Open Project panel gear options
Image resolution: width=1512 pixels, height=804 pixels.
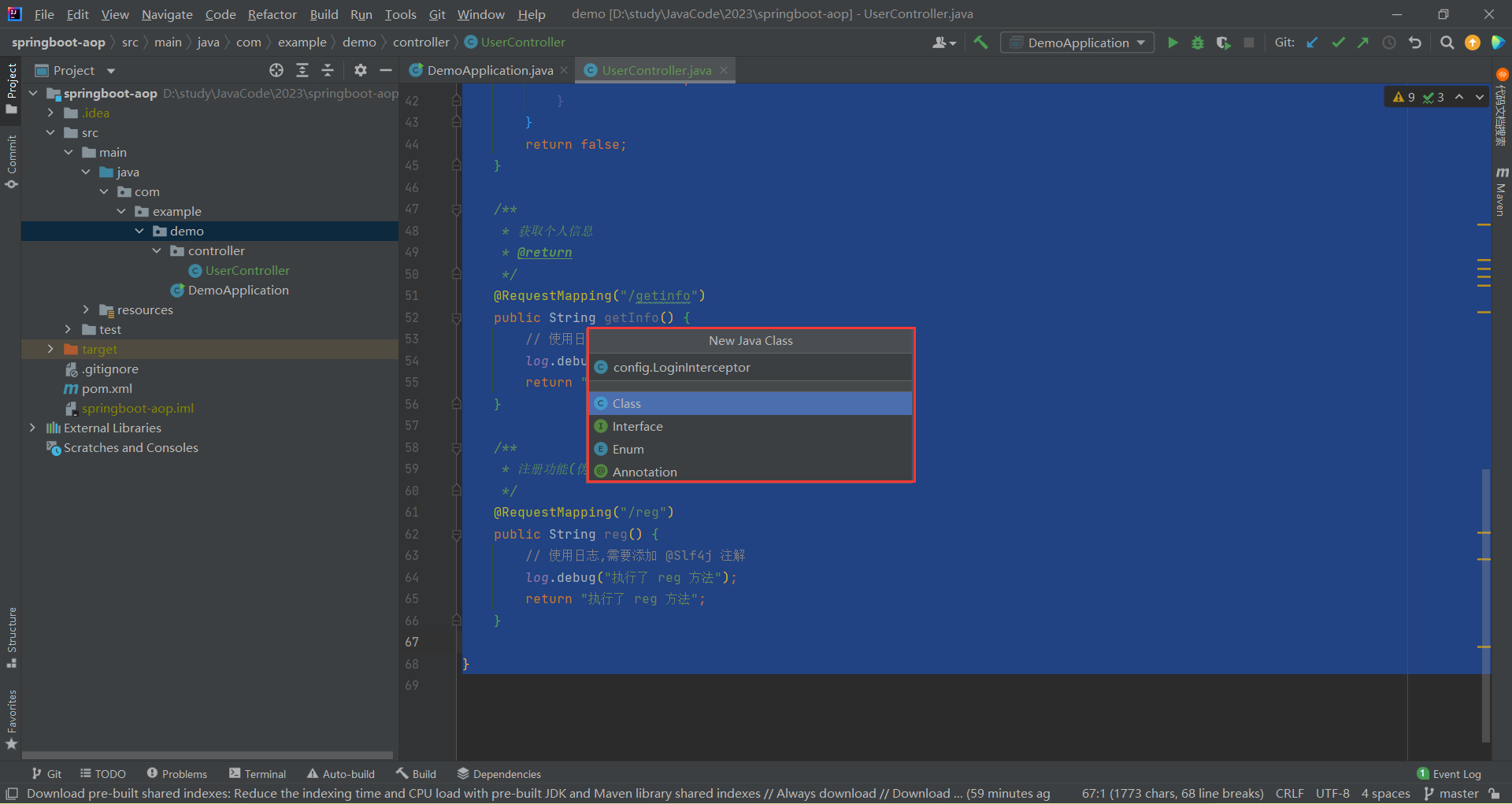(x=361, y=70)
